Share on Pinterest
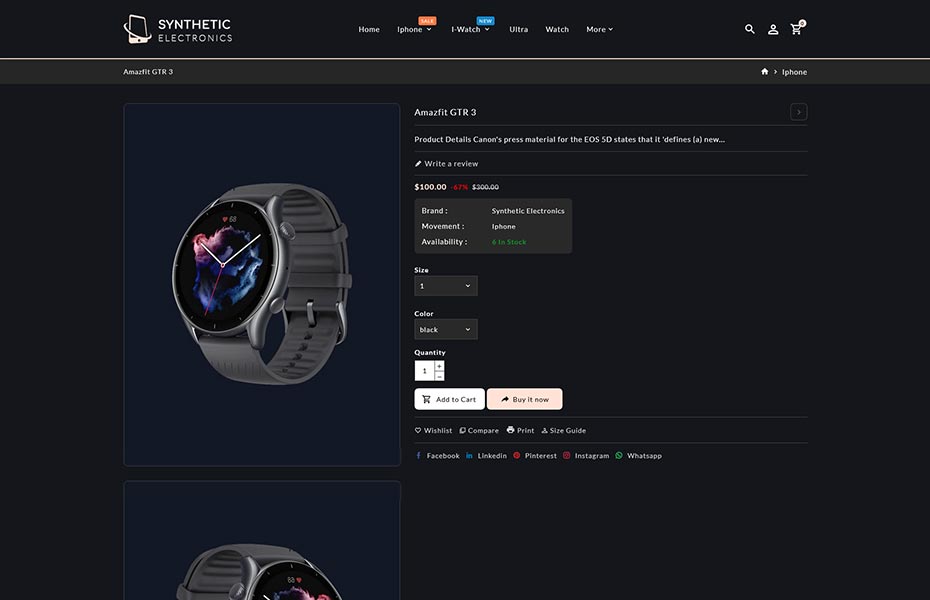 535,455
